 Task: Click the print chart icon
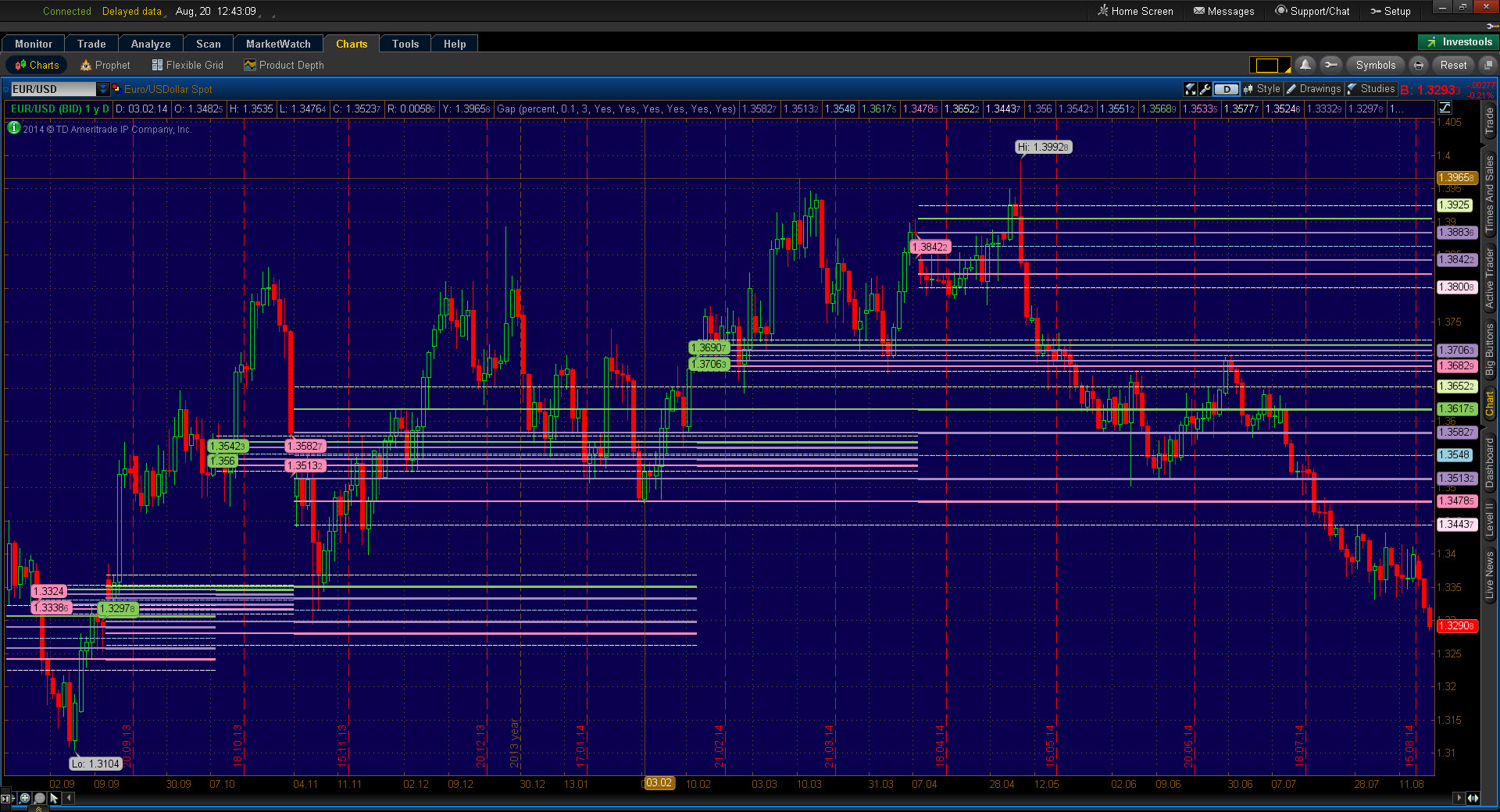(1419, 65)
